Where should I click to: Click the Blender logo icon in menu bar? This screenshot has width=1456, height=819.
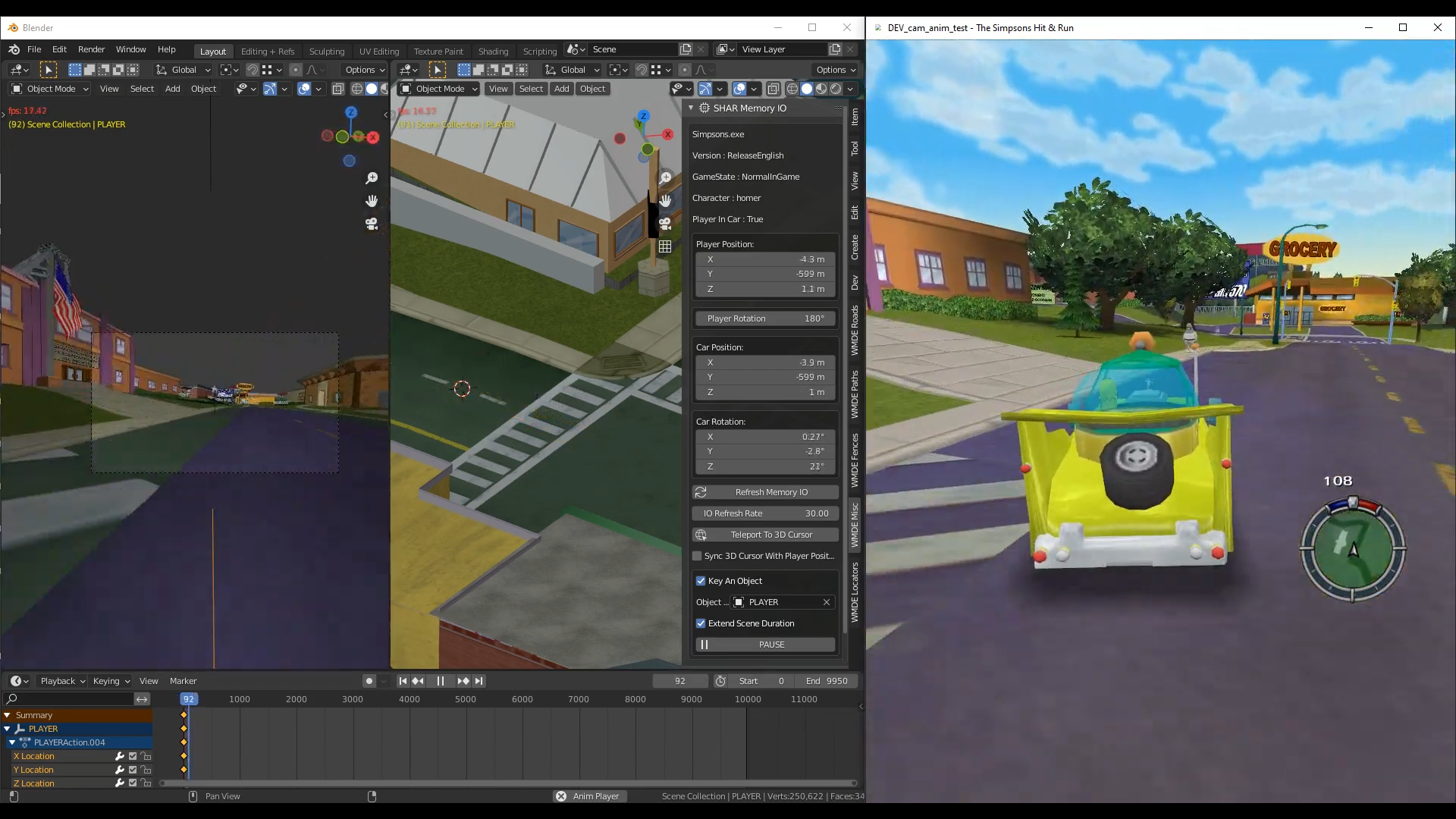click(x=14, y=49)
